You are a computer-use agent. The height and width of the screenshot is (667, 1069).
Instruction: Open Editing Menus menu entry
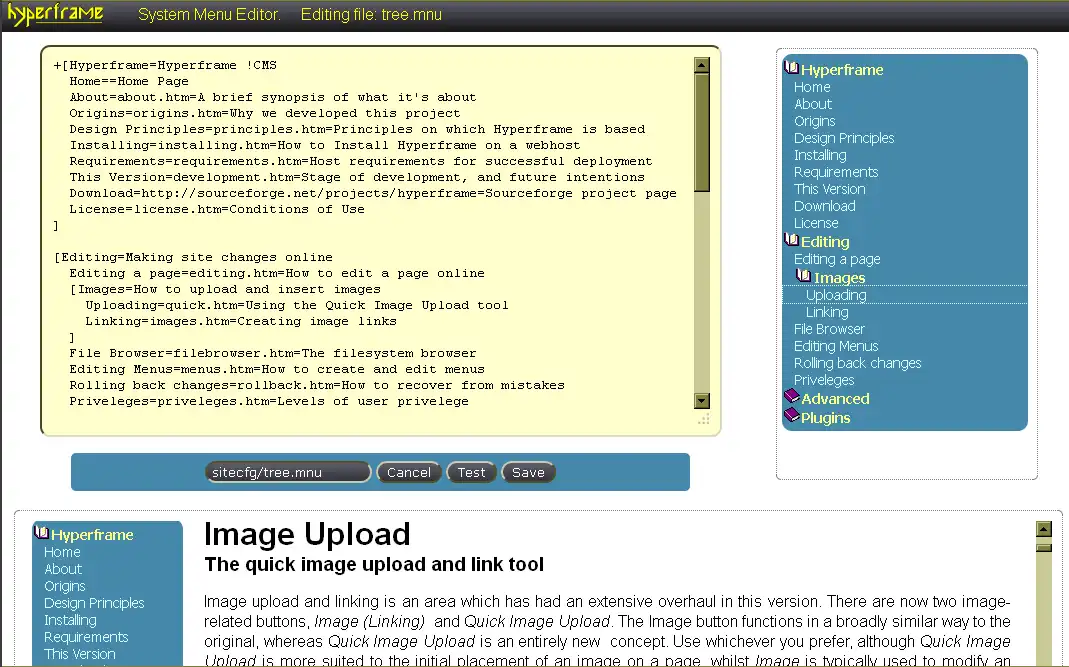[836, 346]
